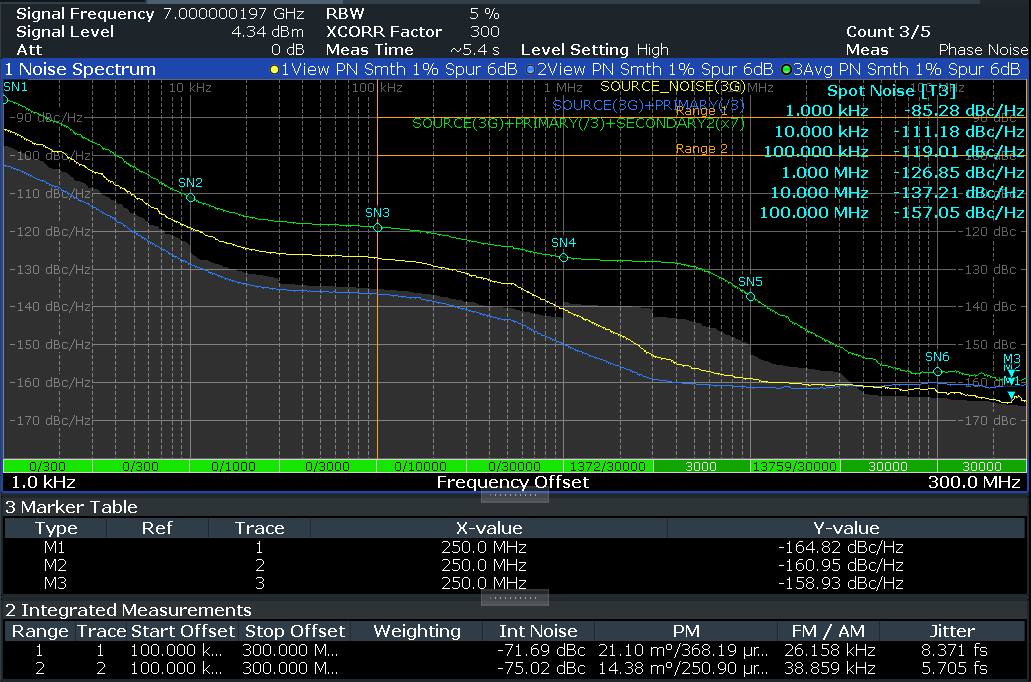Select the SN2 spot noise marker
Image resolution: width=1031 pixels, height=682 pixels.
(x=191, y=198)
